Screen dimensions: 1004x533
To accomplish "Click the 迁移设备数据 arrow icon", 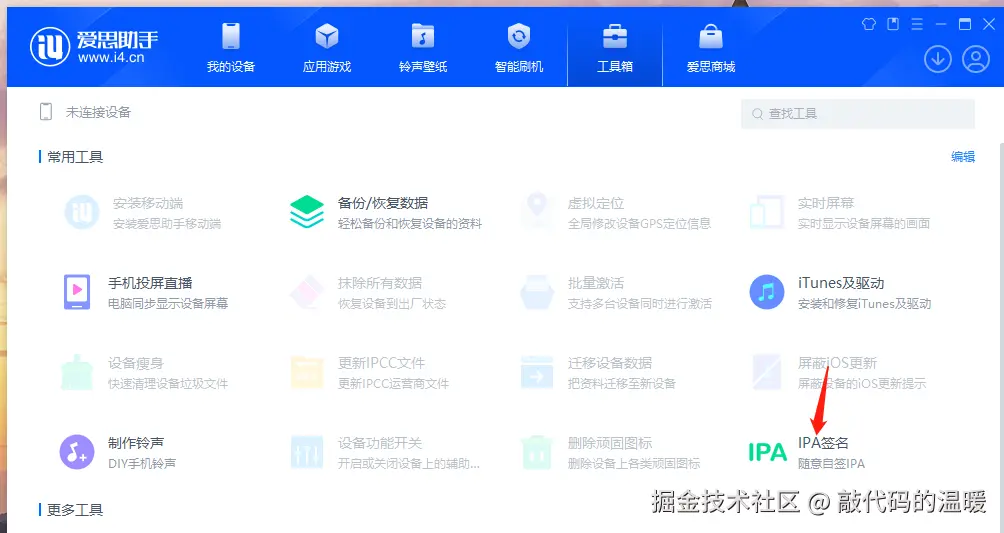I will click(537, 372).
